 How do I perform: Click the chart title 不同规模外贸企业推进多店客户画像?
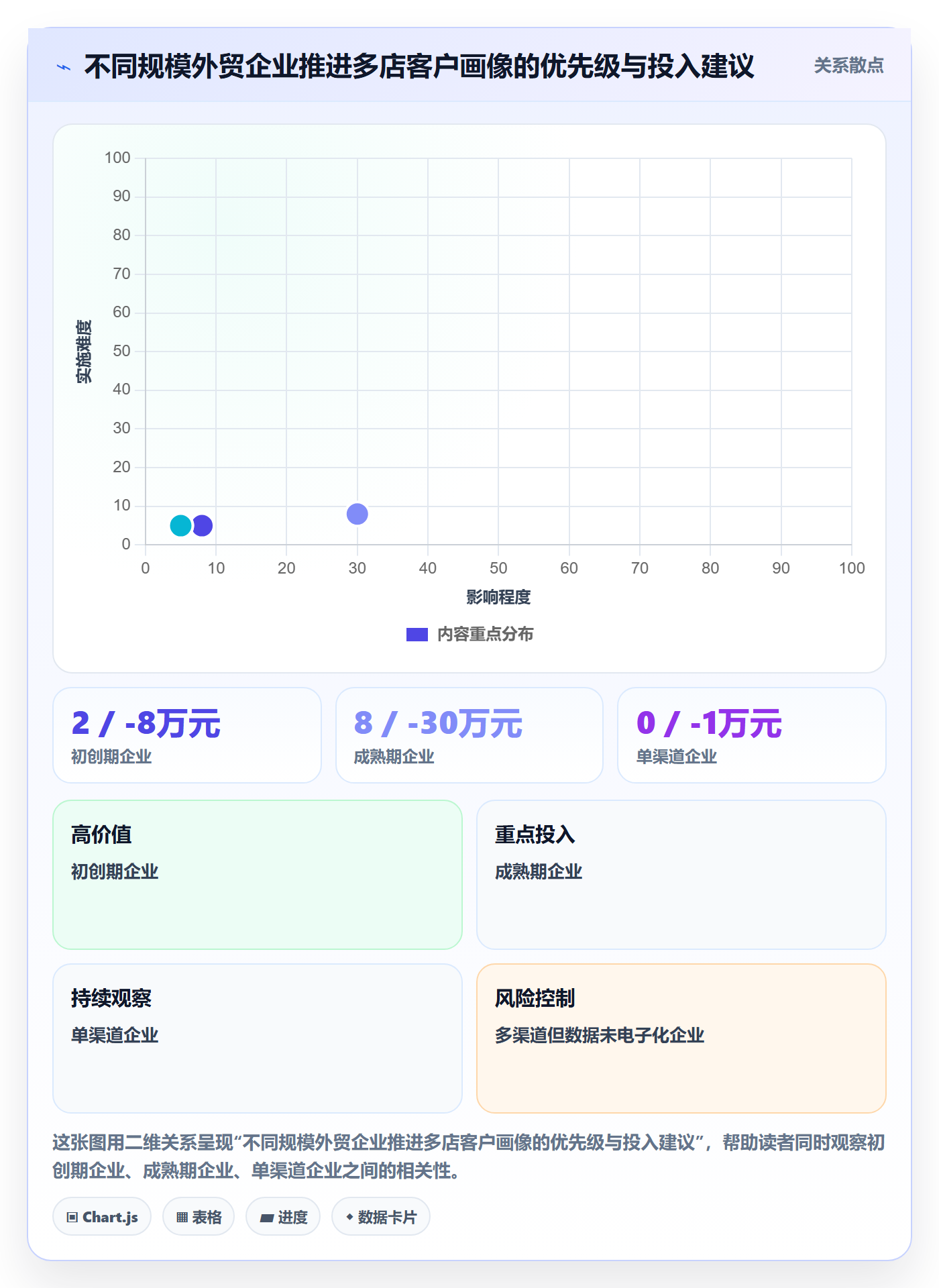419,66
